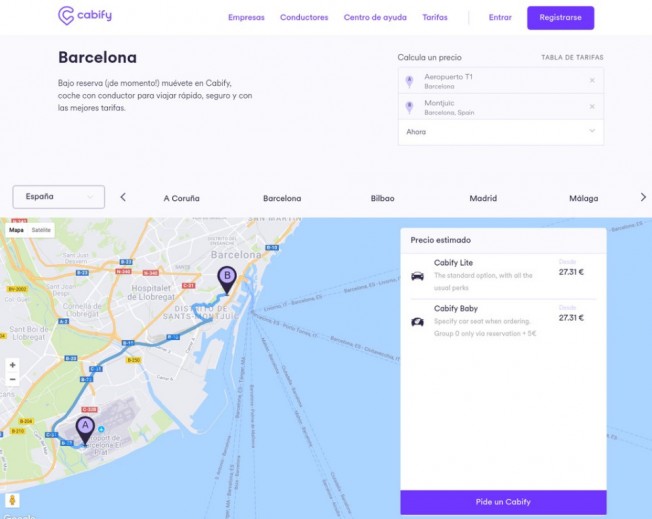Select the A Coruña city tab
This screenshot has height=519, width=652.
pos(181,198)
